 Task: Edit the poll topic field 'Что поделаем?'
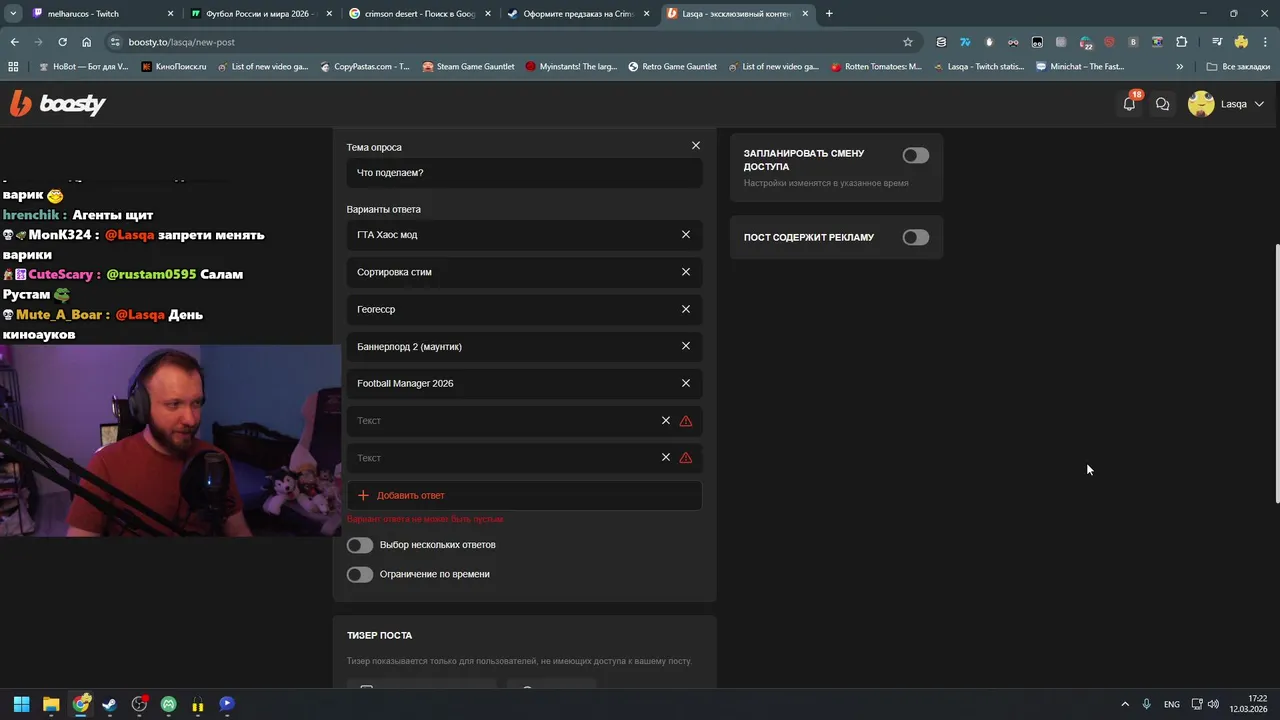click(x=524, y=173)
